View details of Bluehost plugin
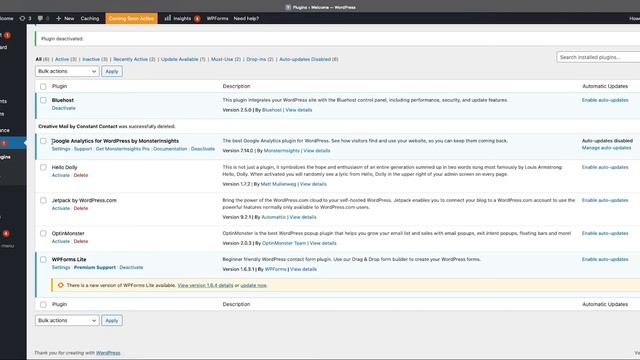Screen dimensions: 640x360 pyautogui.click(x=299, y=110)
